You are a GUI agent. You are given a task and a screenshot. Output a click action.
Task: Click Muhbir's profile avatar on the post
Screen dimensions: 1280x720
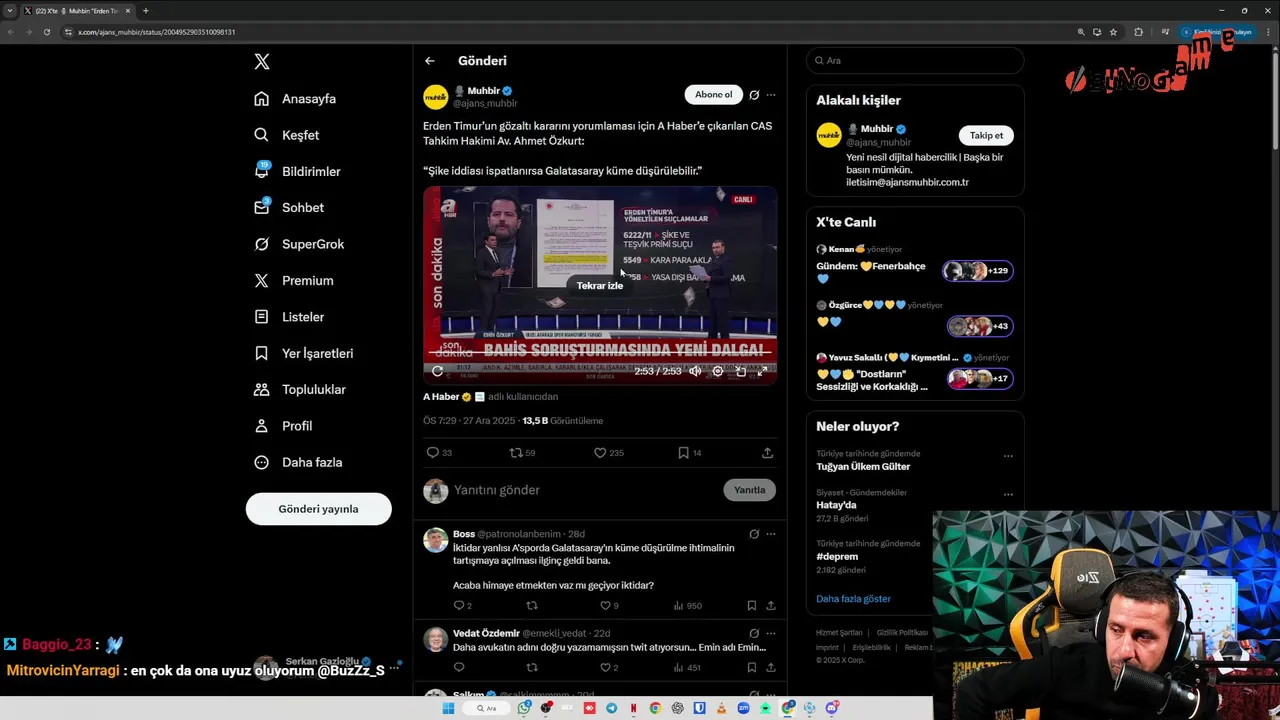(x=435, y=97)
